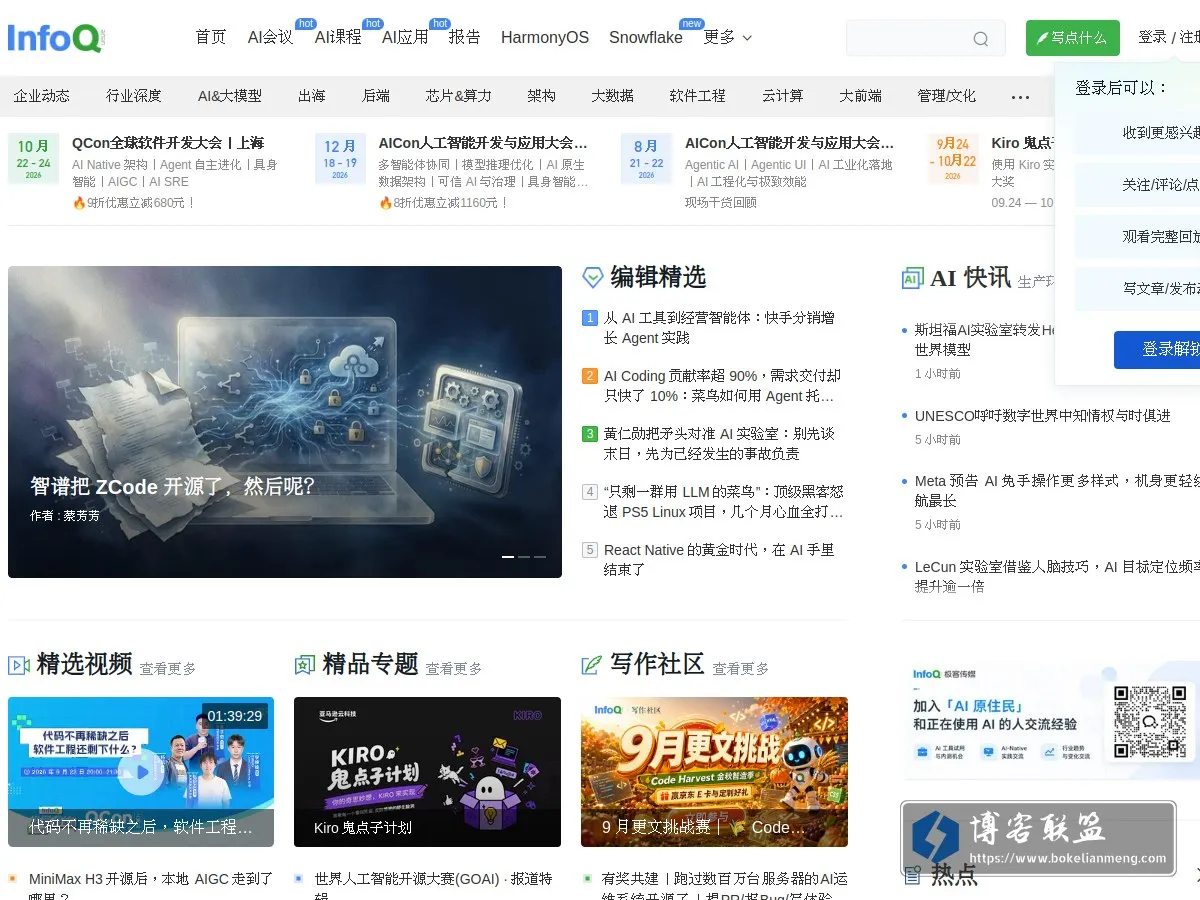Screen dimensions: 1200x900
Task: Click 查看更多 beside 精品专题
Action: [454, 668]
